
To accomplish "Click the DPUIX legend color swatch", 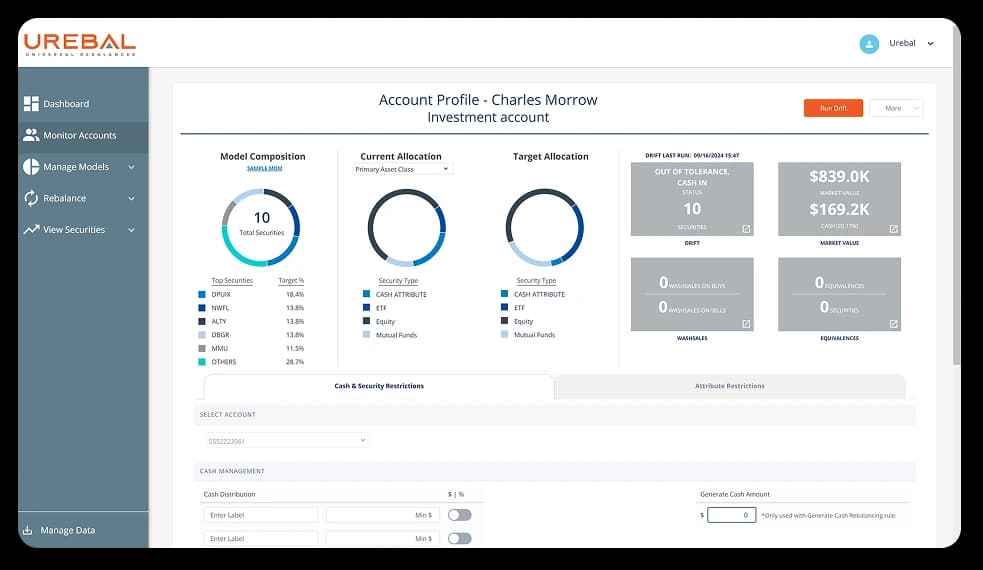I will pyautogui.click(x=202, y=294).
